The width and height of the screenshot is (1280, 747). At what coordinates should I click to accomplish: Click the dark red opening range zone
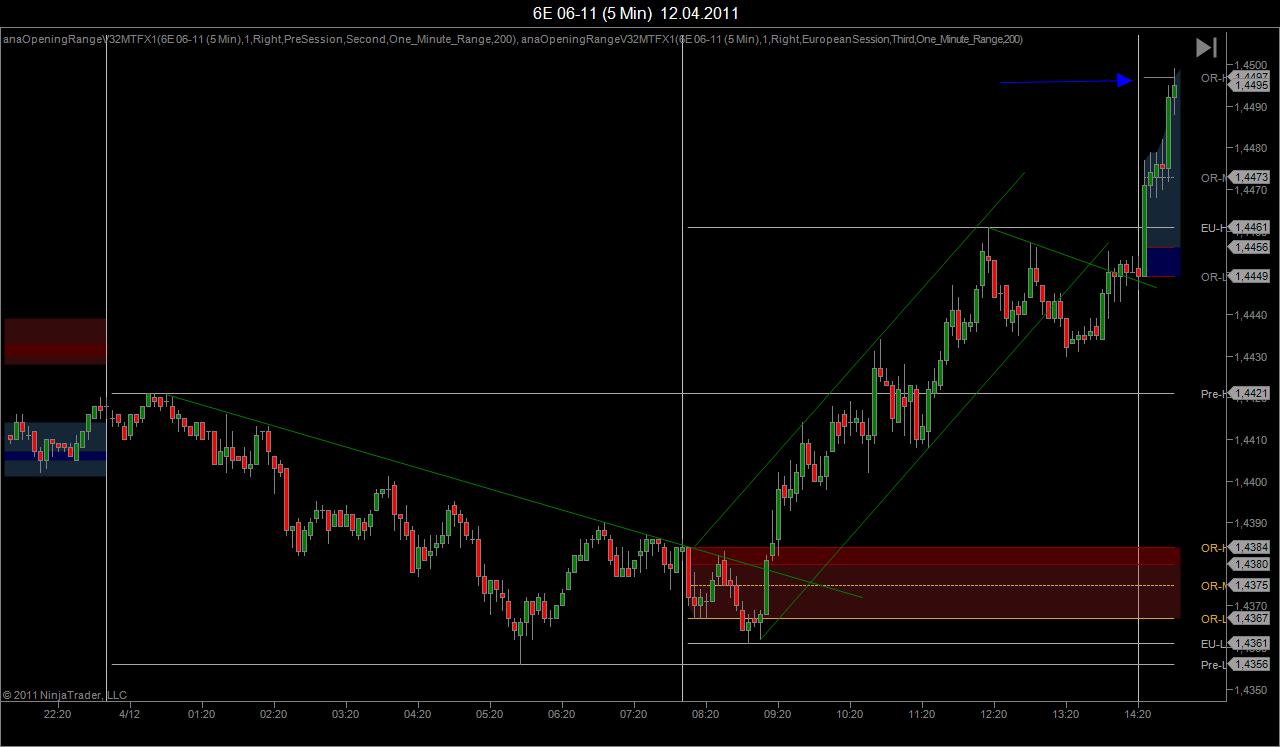(933, 582)
